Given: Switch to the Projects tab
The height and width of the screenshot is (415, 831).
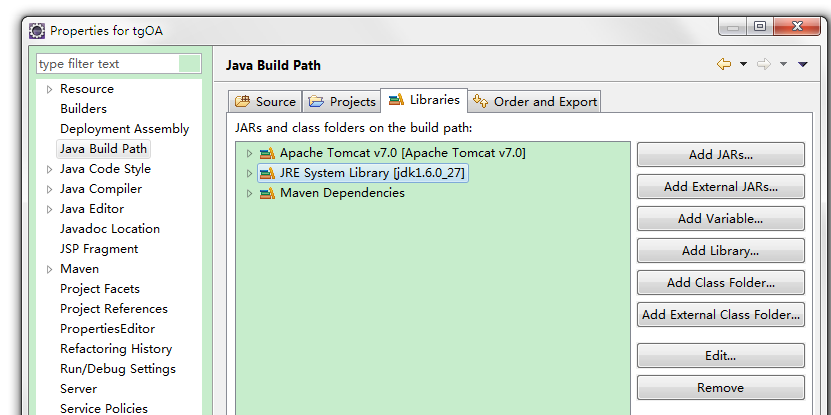Looking at the screenshot, I should [342, 101].
